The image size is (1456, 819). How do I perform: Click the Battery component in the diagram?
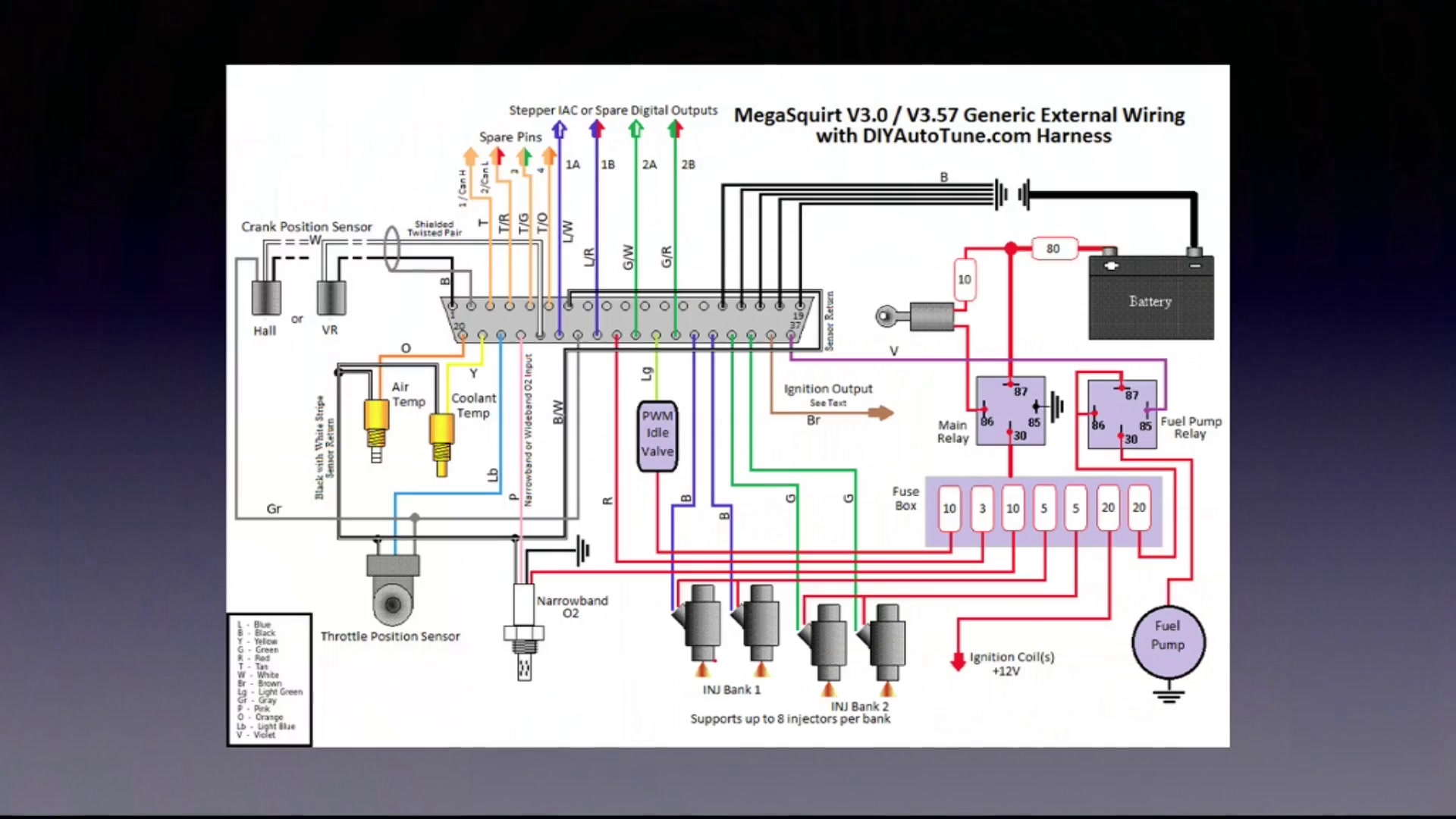point(1151,294)
